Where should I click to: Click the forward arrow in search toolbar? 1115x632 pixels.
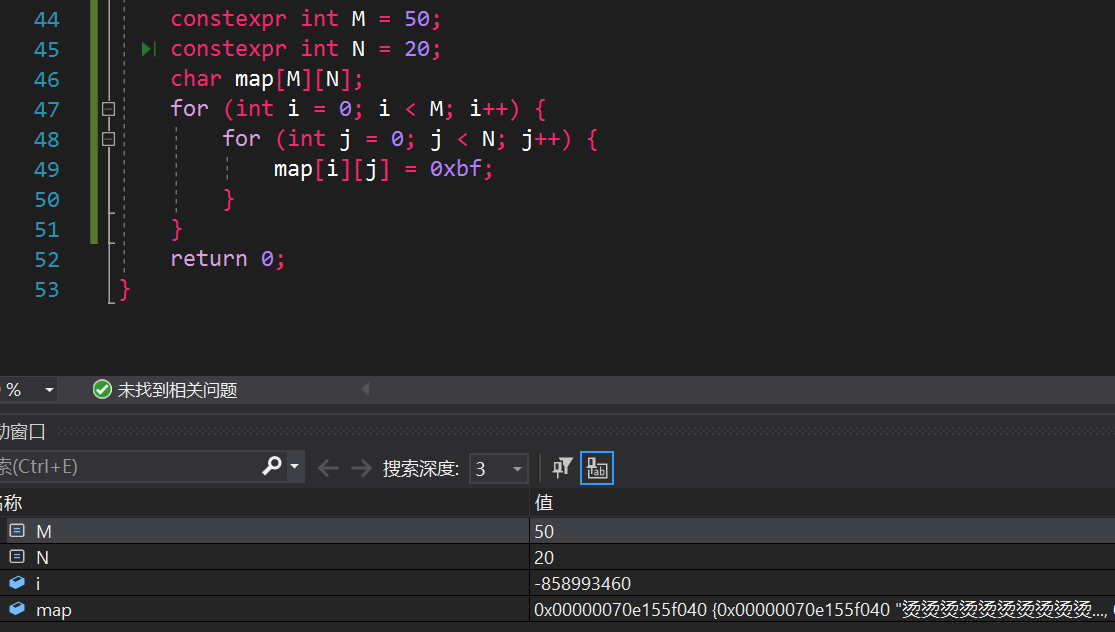tap(360, 468)
